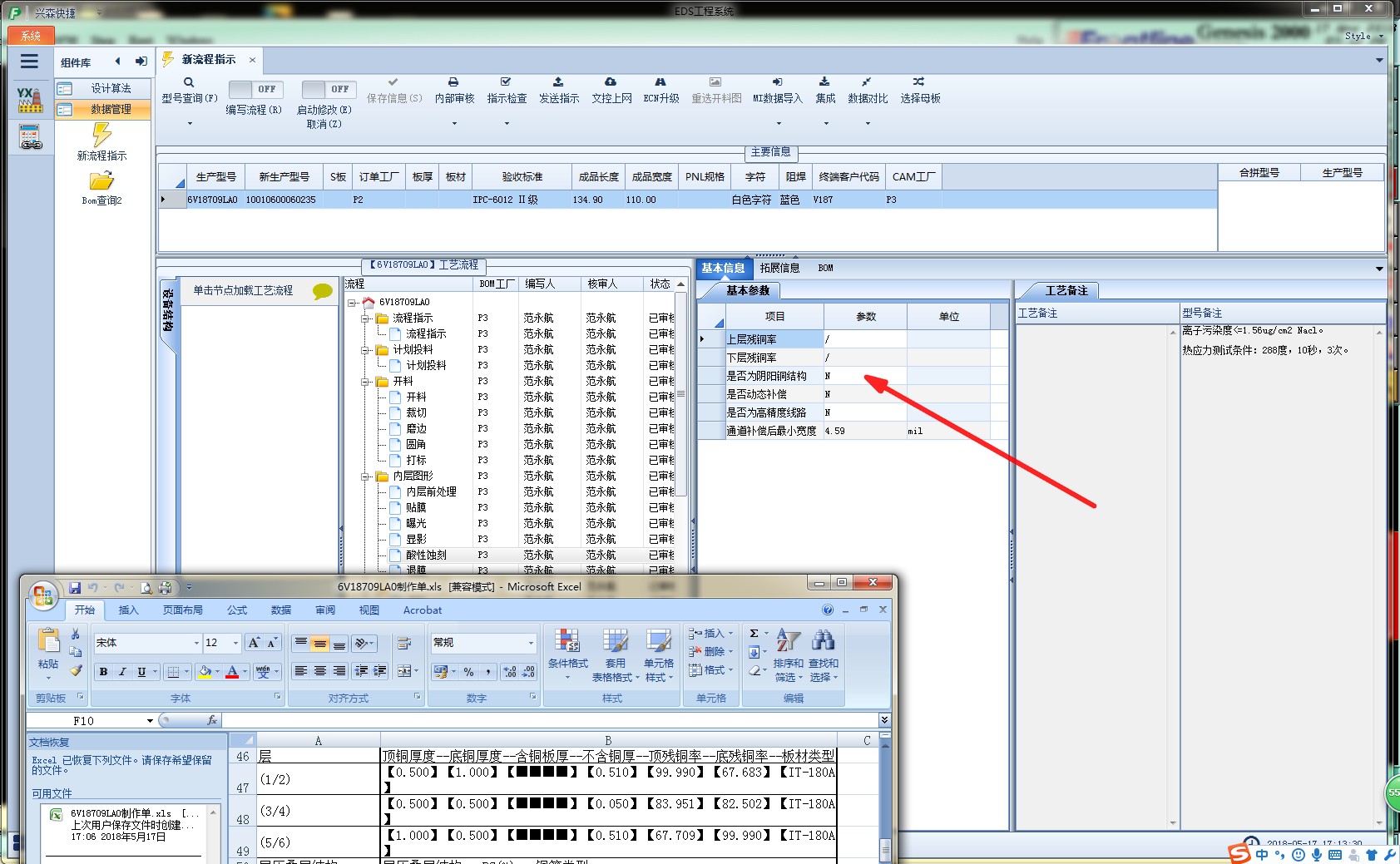The height and width of the screenshot is (864, 1400).
Task: Open Excel name box F10 dropdown
Action: (150, 721)
